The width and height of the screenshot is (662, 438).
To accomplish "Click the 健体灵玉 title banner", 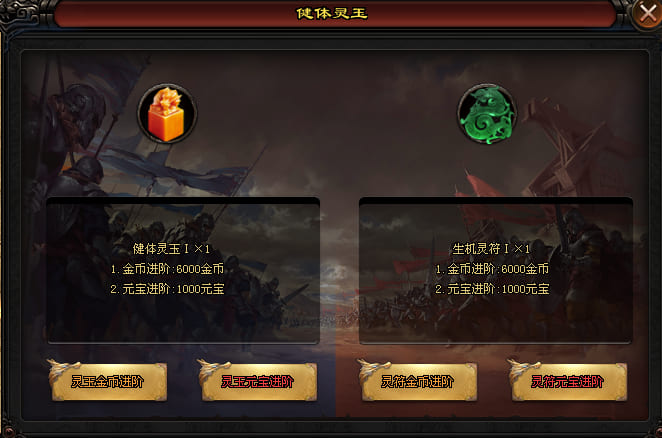I will (x=331, y=14).
